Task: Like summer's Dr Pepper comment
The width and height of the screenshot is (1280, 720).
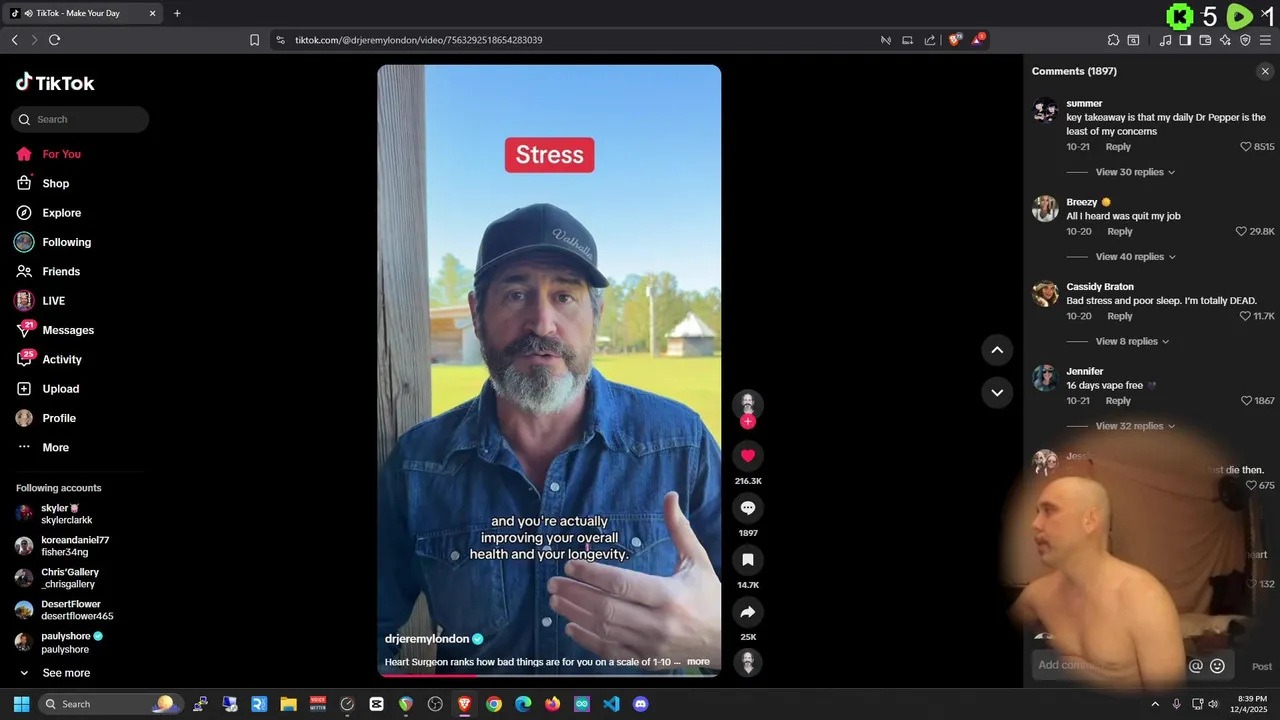Action: tap(1246, 147)
